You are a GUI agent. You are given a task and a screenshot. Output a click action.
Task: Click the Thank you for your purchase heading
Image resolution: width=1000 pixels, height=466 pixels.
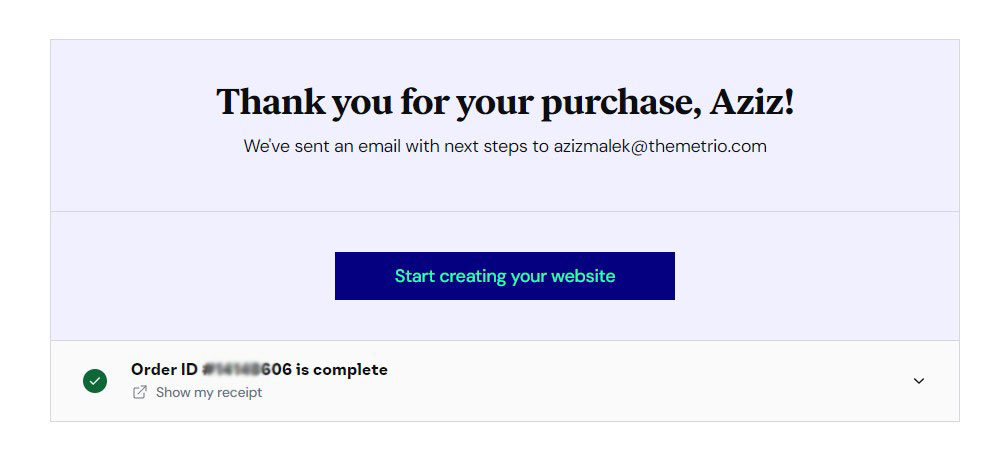click(505, 101)
